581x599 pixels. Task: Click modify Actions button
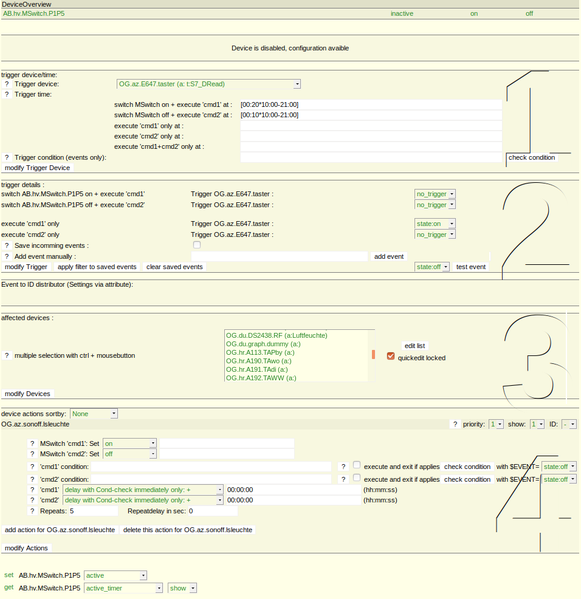tap(26, 548)
